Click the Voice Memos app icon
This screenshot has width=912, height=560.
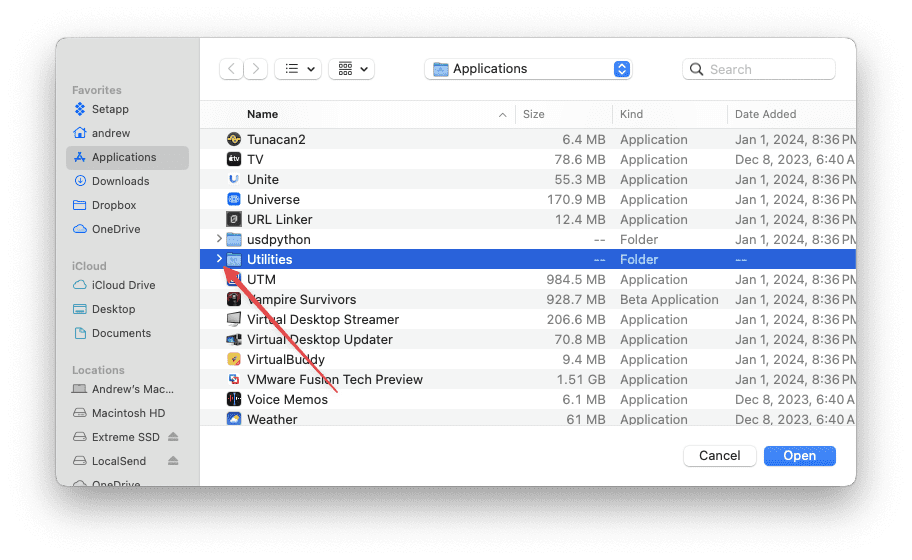[x=234, y=400]
